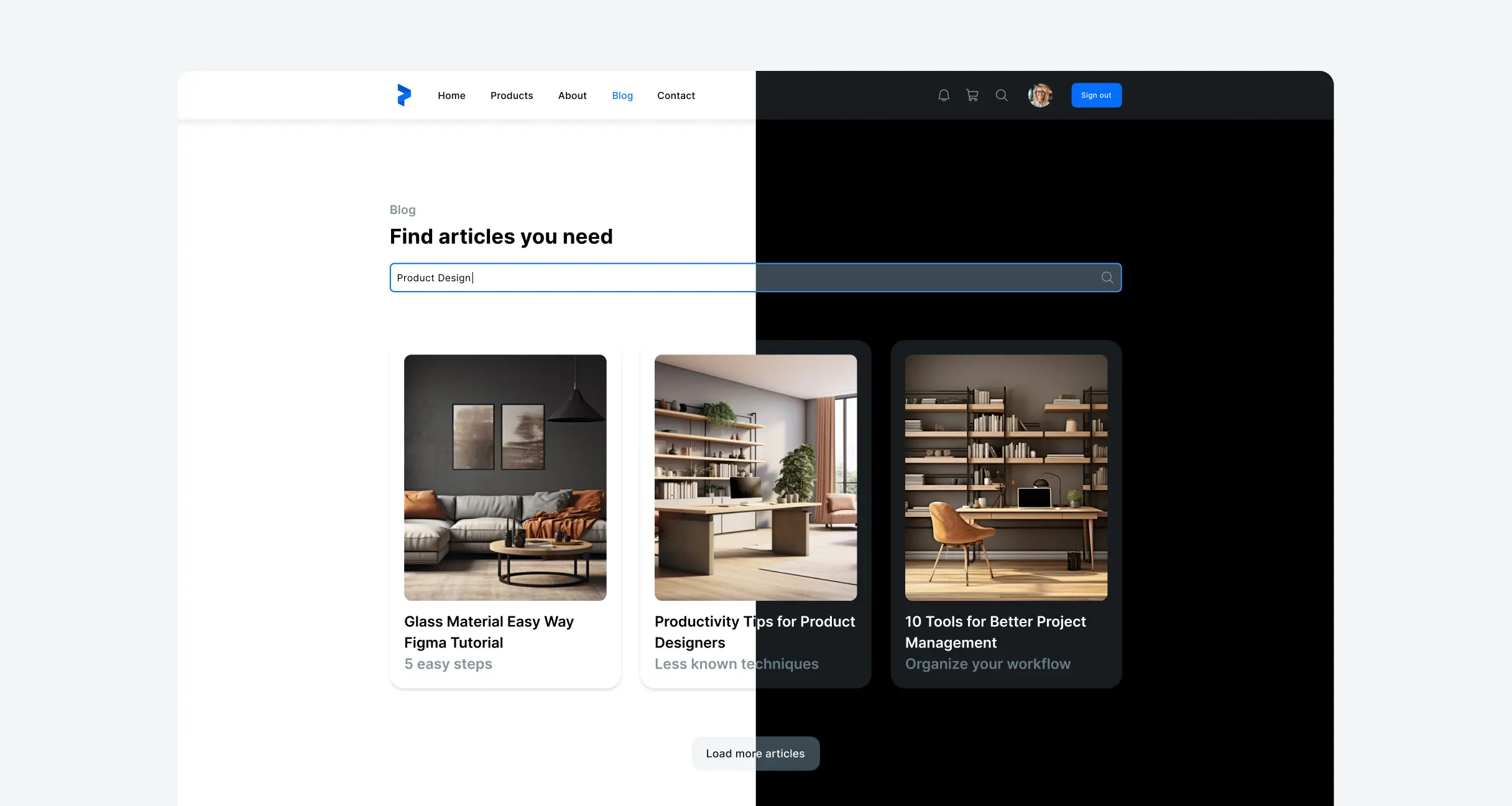Open the office desk shelves thumbnail
The height and width of the screenshot is (806, 1512).
click(755, 477)
